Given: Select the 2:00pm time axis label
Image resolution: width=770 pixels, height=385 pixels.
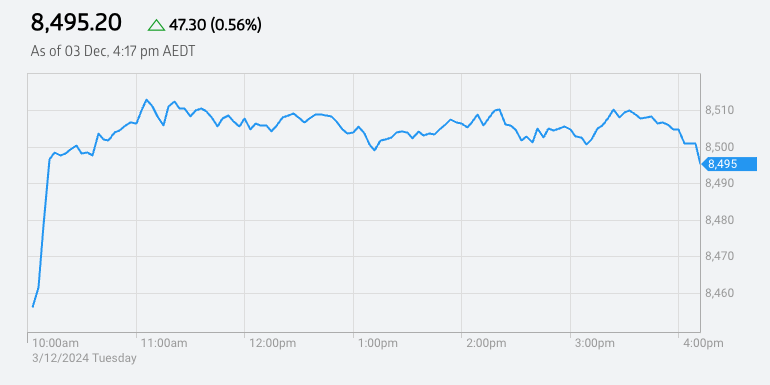Looking at the screenshot, I should tap(487, 343).
